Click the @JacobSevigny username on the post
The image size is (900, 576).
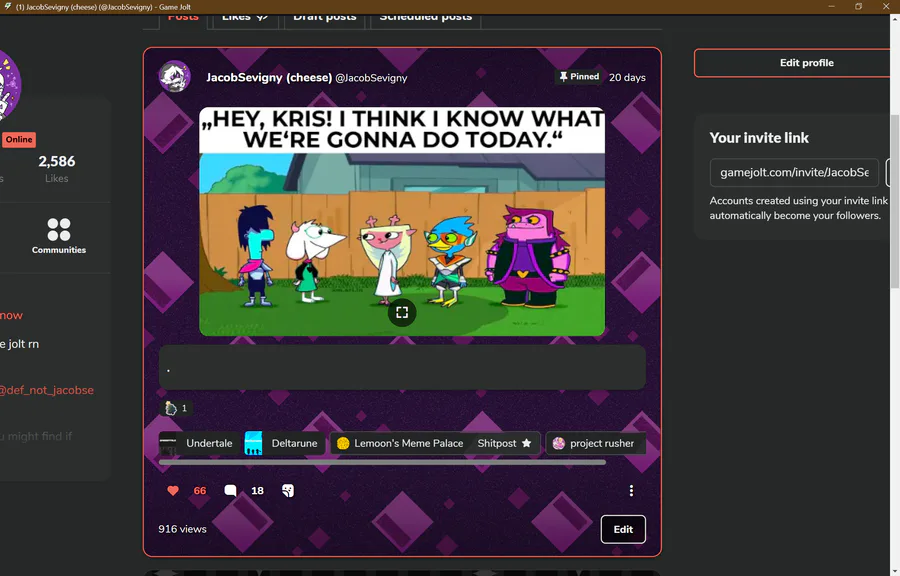(x=371, y=77)
